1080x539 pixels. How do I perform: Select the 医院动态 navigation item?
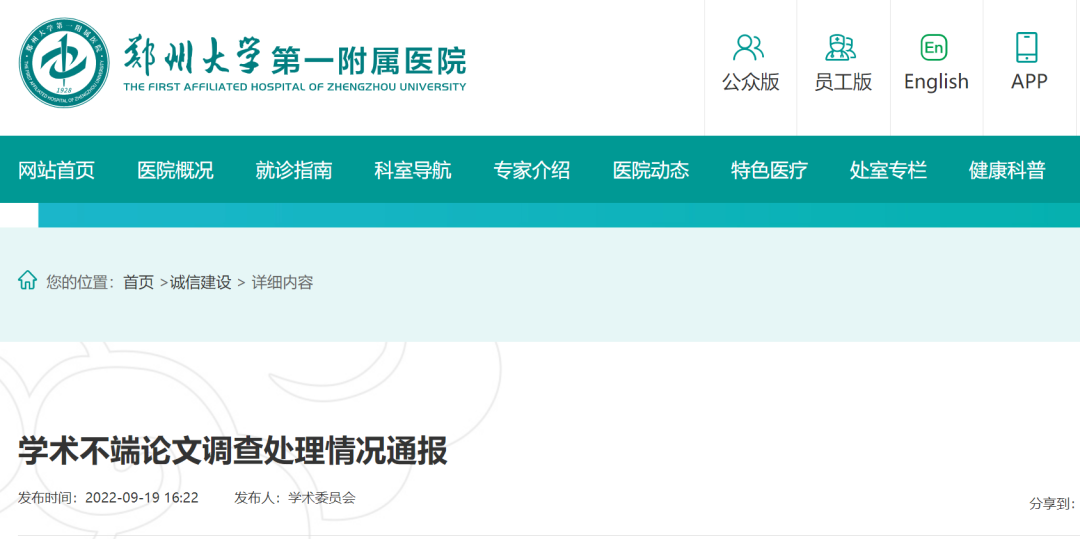pyautogui.click(x=651, y=170)
